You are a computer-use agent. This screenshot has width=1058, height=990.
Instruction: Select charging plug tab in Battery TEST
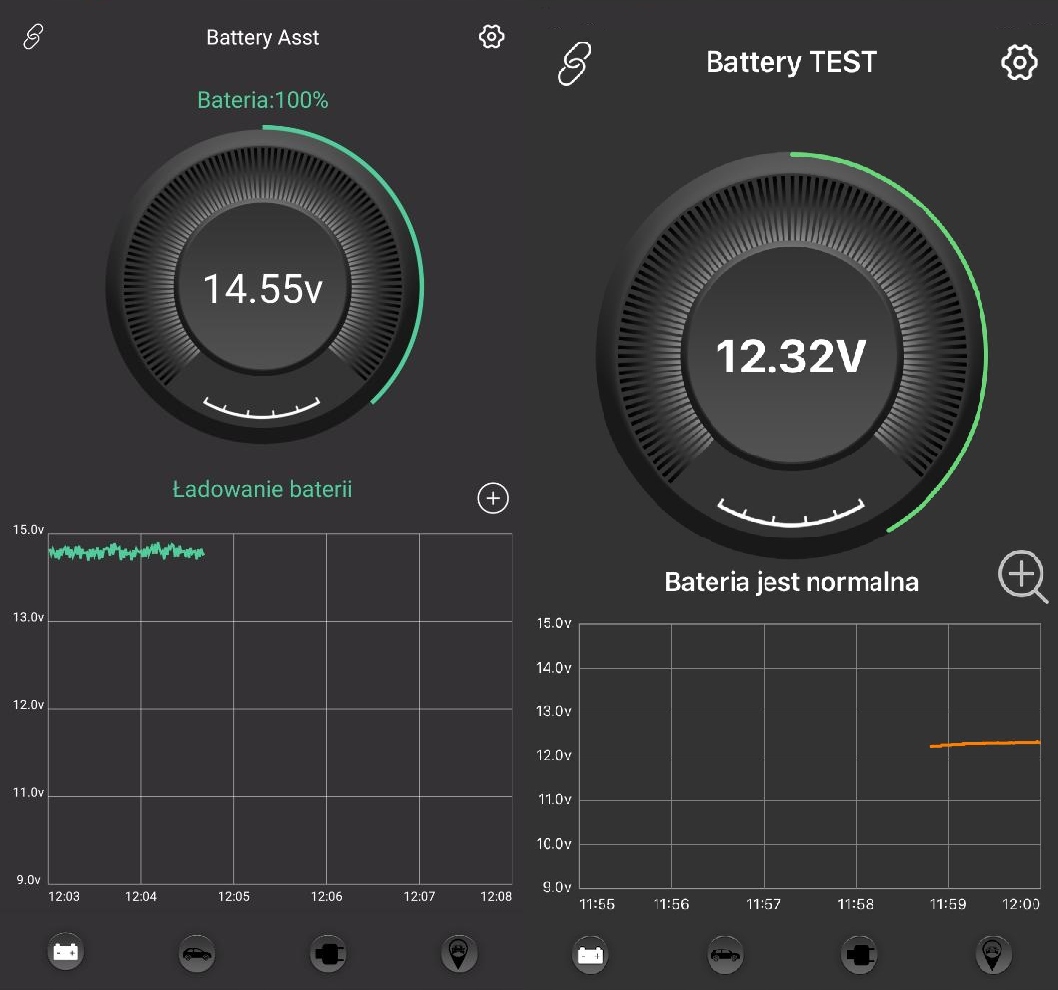pyautogui.click(x=859, y=955)
